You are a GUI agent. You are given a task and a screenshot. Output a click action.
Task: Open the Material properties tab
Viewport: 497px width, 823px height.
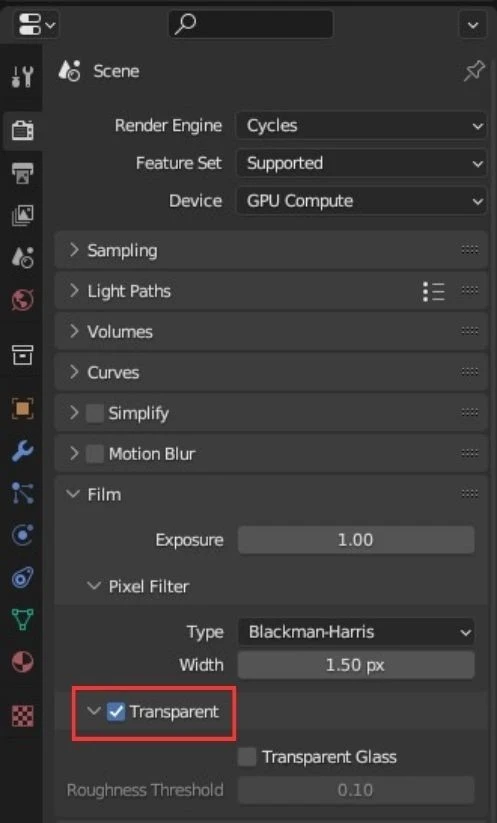22,662
